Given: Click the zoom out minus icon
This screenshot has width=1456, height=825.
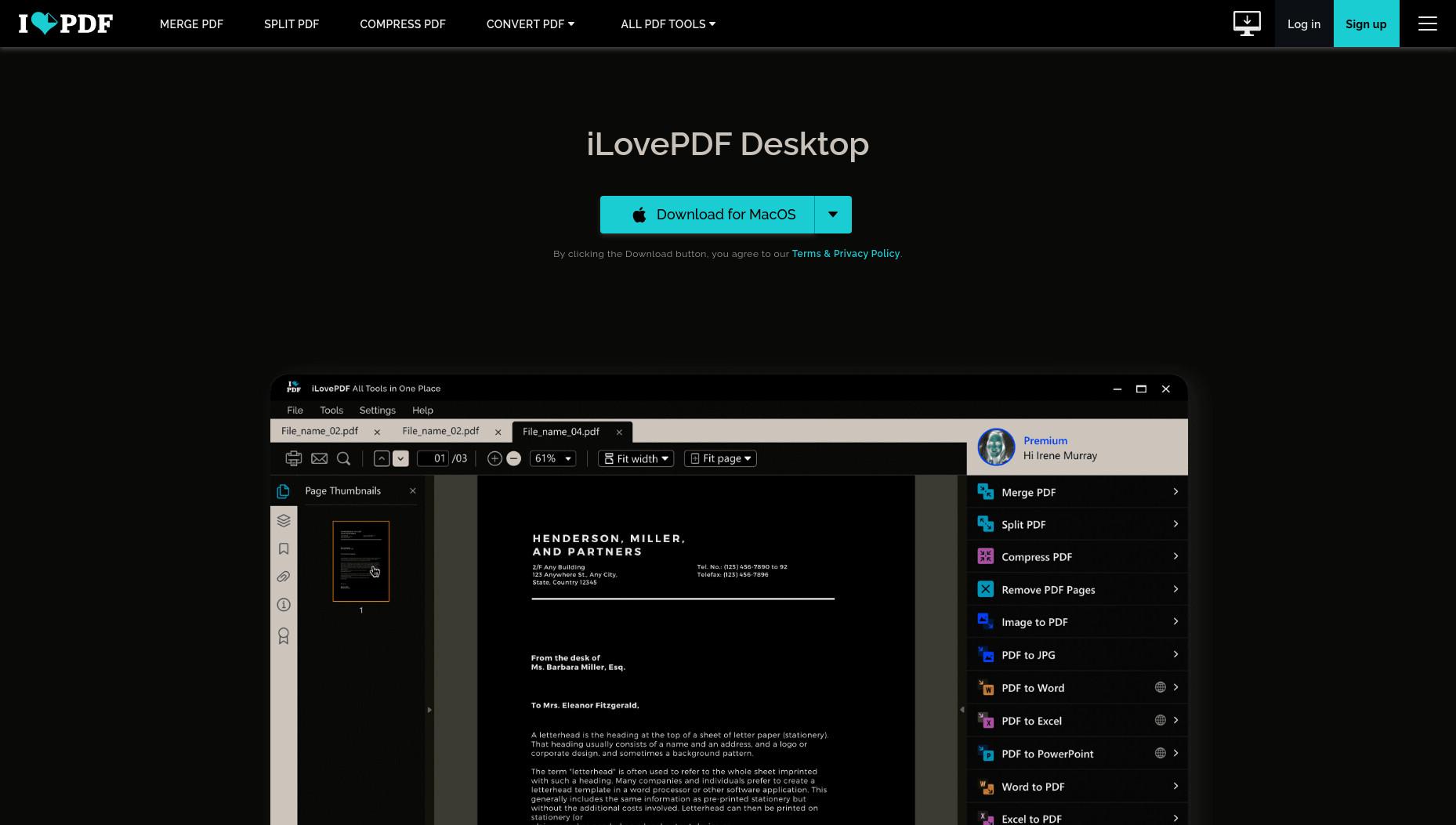Looking at the screenshot, I should [x=514, y=458].
